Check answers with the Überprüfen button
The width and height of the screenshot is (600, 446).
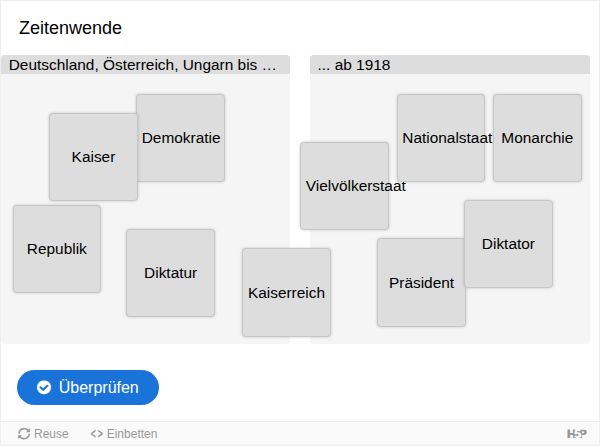(88, 387)
